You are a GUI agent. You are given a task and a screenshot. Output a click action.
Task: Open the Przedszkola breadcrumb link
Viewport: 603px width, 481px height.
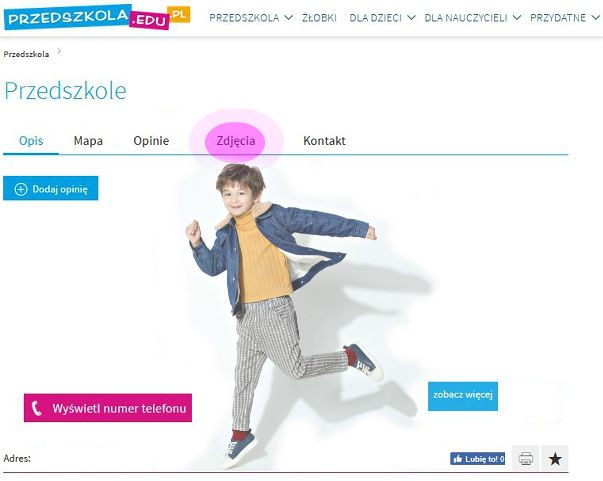(26, 54)
